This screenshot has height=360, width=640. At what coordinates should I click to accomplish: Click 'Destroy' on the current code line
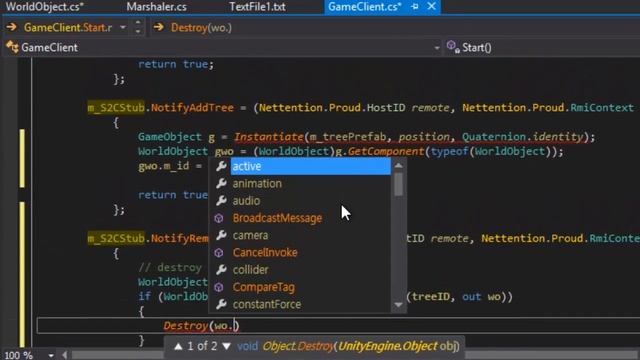pos(186,326)
